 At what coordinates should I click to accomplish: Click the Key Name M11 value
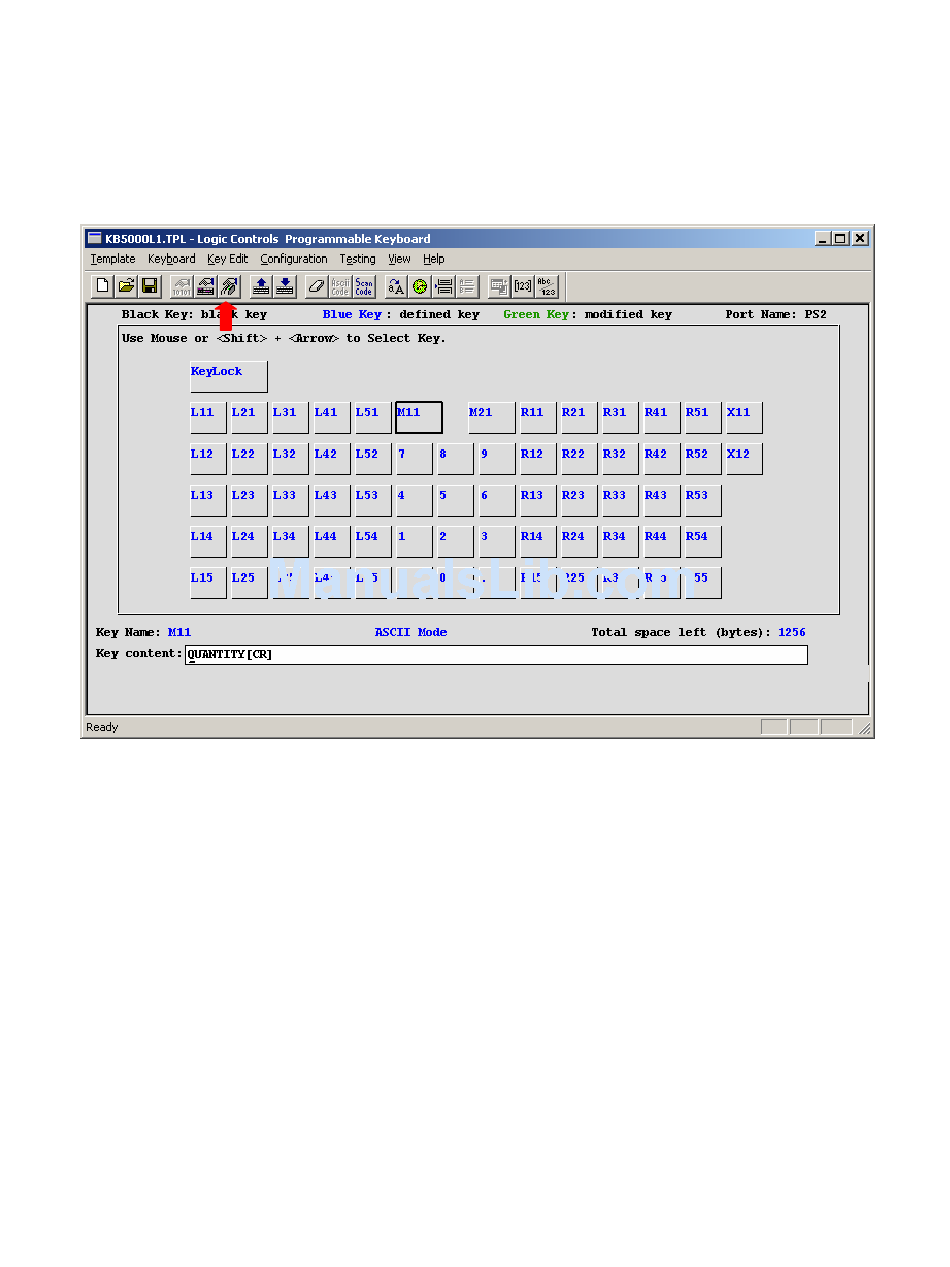pos(179,633)
